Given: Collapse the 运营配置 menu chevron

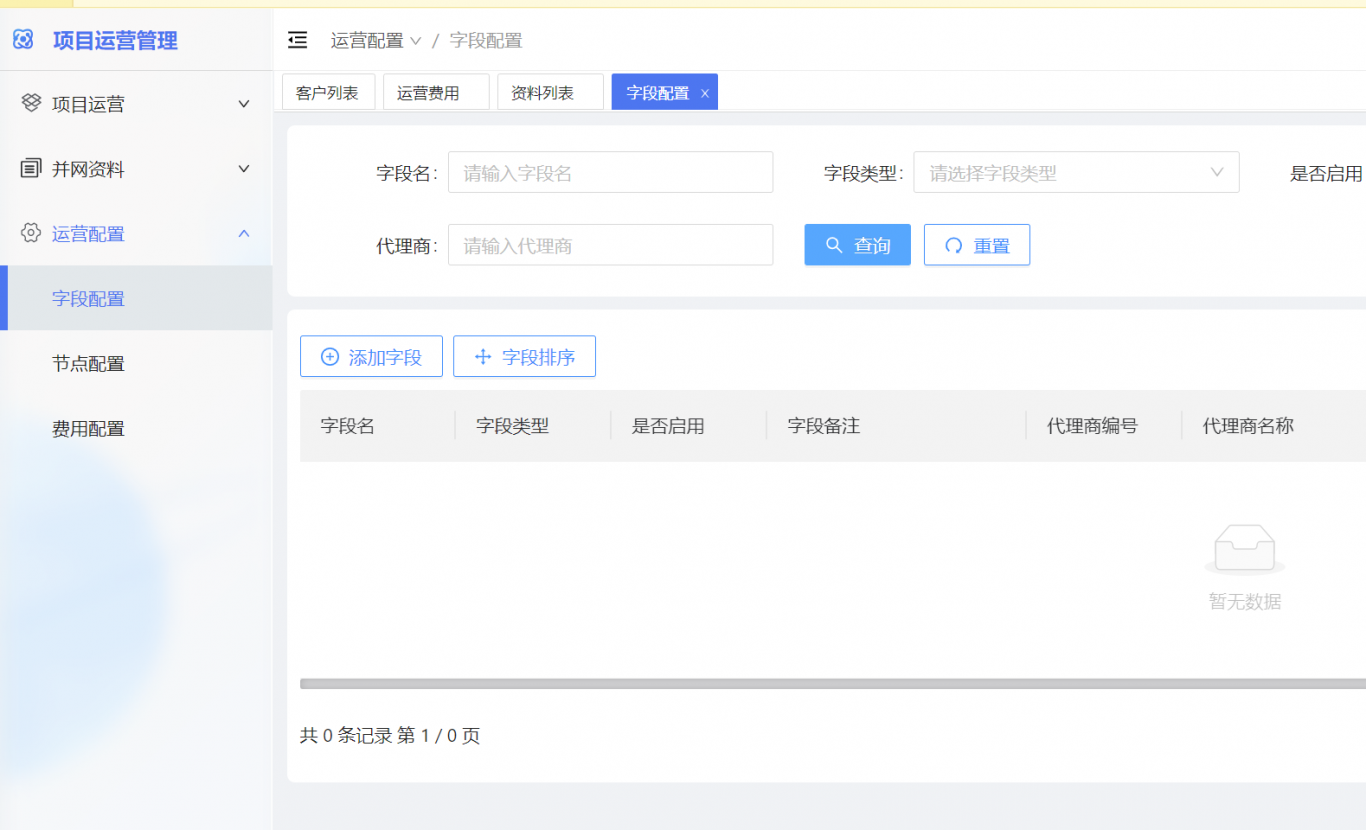Looking at the screenshot, I should (x=244, y=233).
